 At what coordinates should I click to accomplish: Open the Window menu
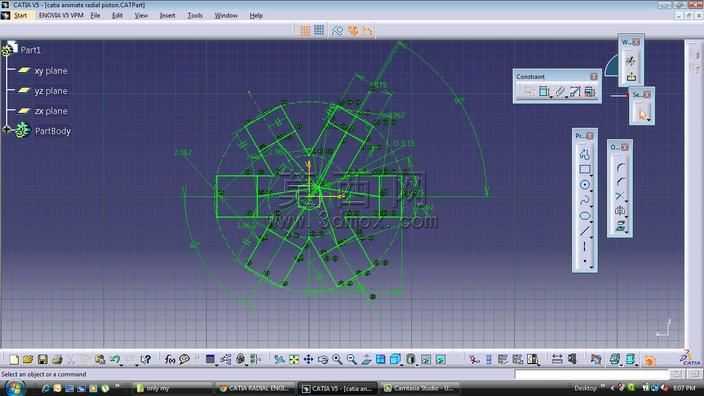tap(226, 15)
